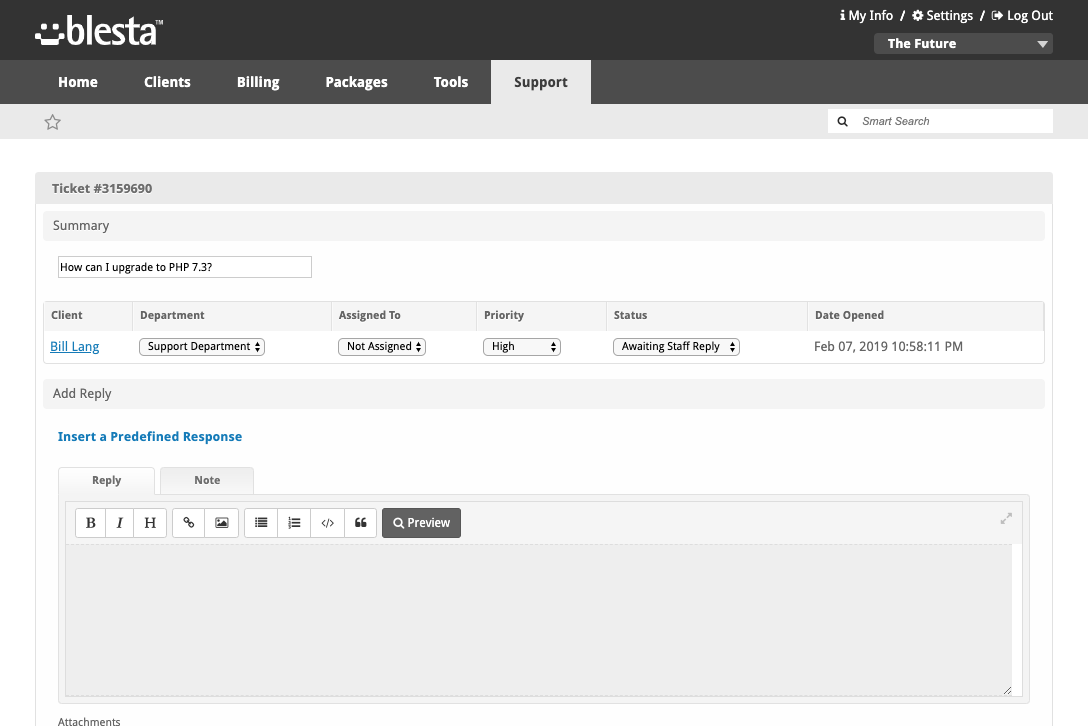Switch to the Note tab

point(207,481)
